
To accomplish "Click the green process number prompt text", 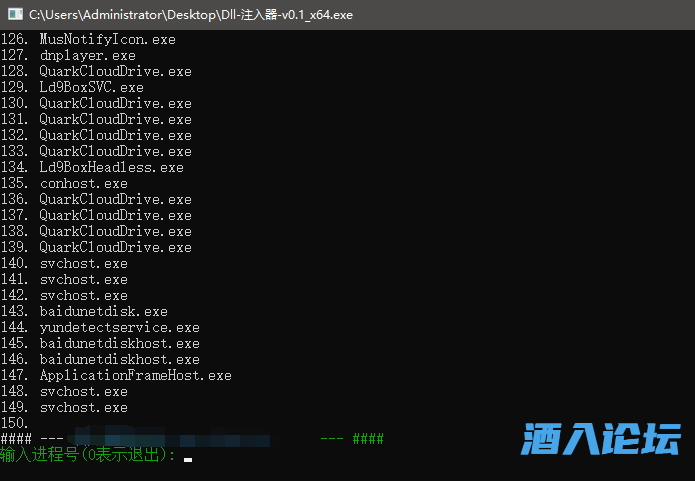I will 88,456.
